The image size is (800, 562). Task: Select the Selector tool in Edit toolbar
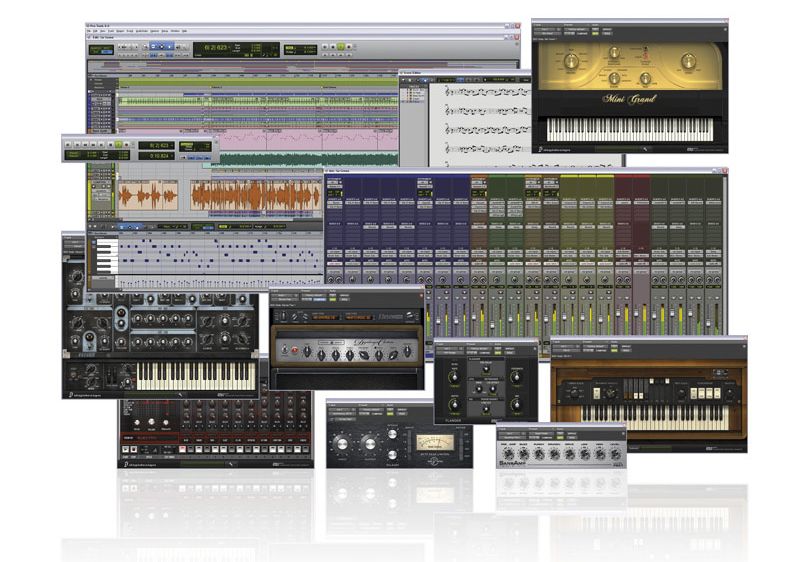pos(162,47)
